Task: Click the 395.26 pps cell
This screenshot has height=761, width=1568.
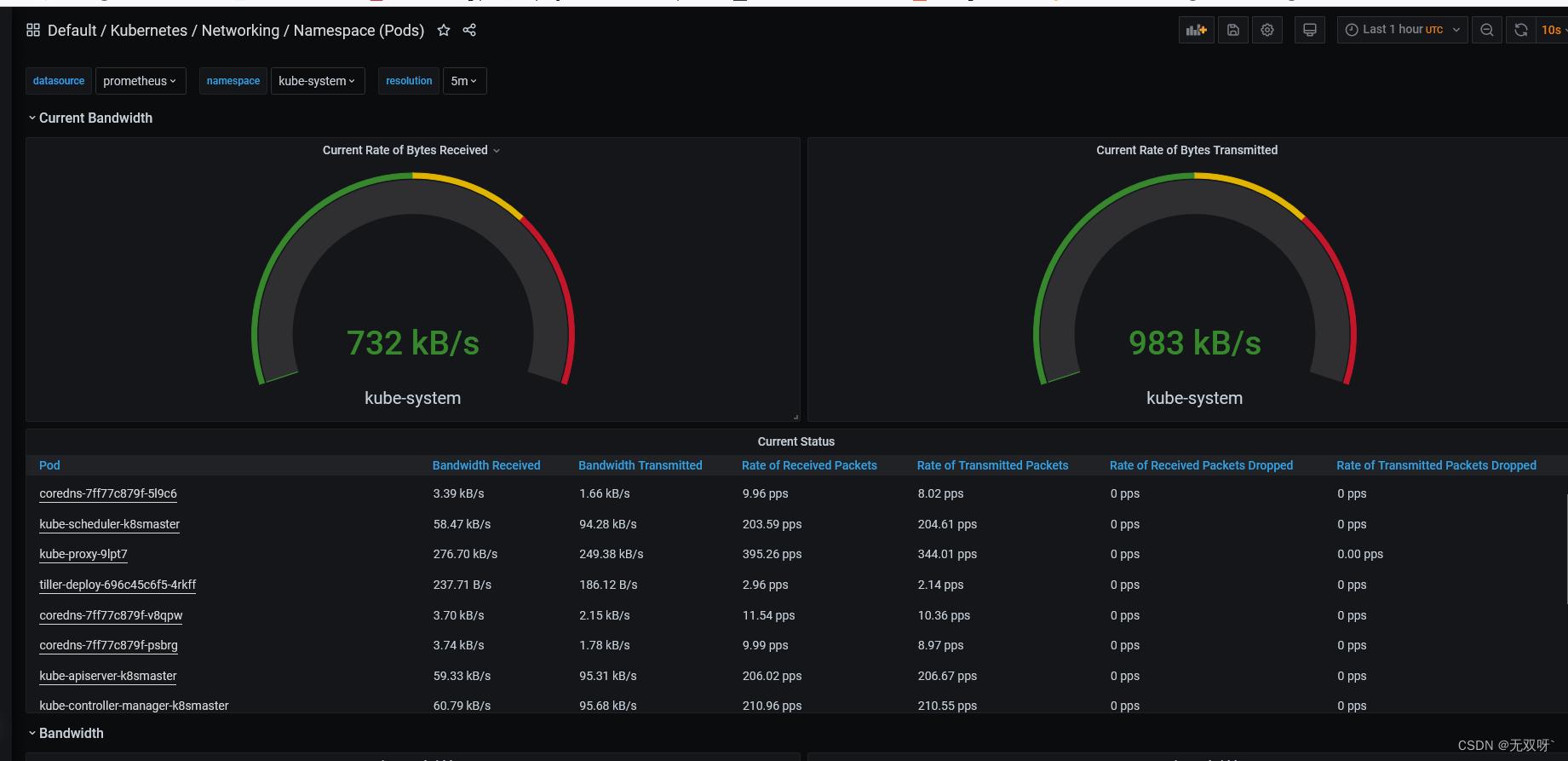Action: coord(772,554)
